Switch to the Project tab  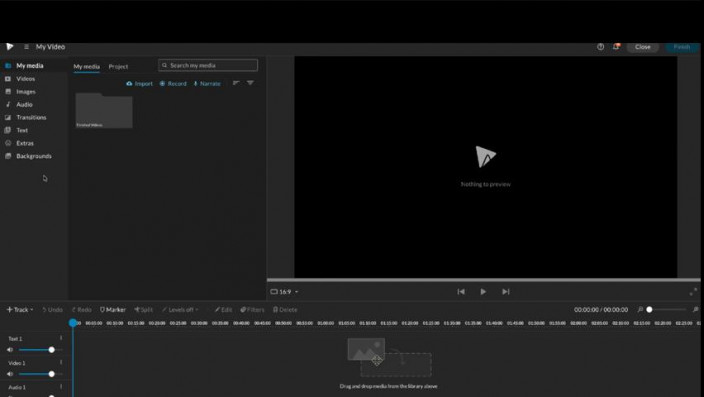118,66
